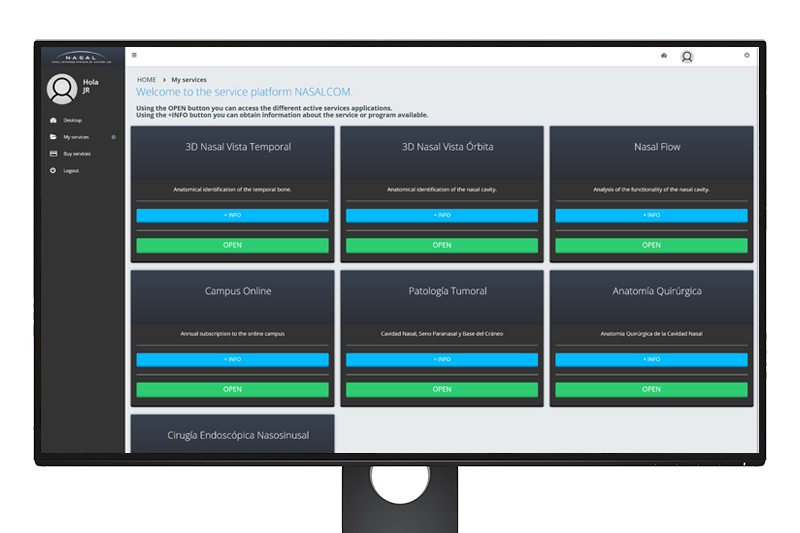Click the user avatar next to Hola JR
This screenshot has width=800, height=533.
point(62,89)
